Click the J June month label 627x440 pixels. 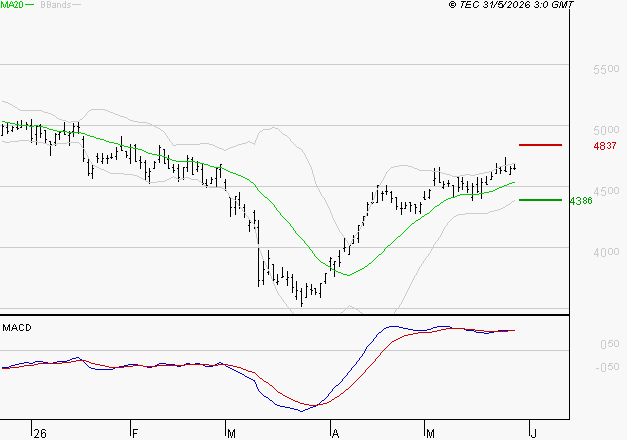533,434
